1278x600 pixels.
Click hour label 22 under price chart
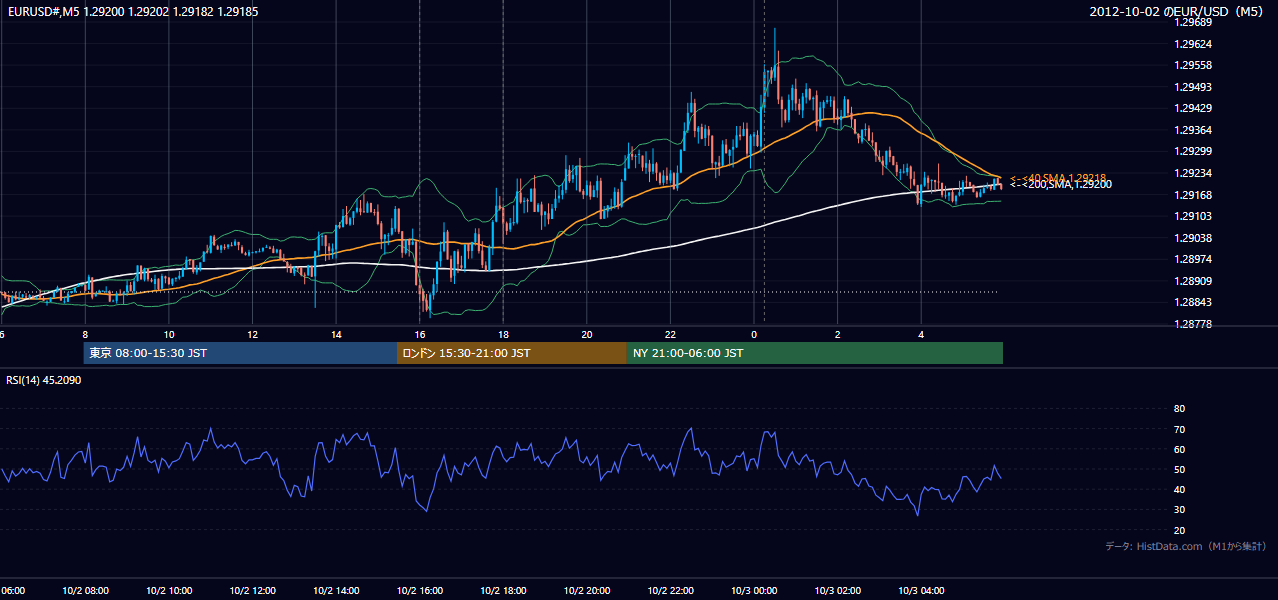670,334
